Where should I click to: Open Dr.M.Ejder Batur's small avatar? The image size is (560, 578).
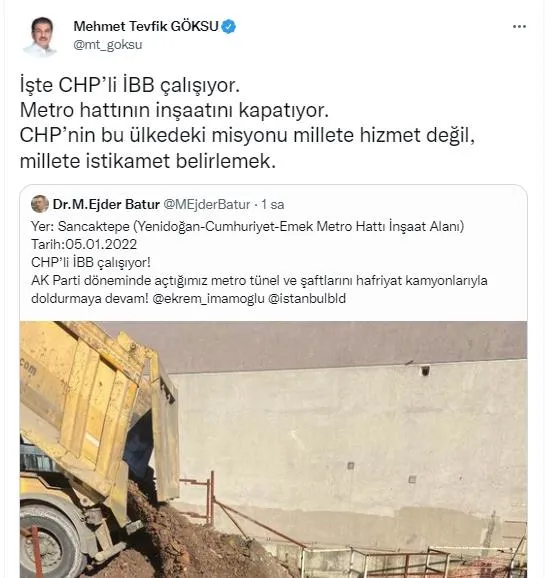tap(40, 204)
